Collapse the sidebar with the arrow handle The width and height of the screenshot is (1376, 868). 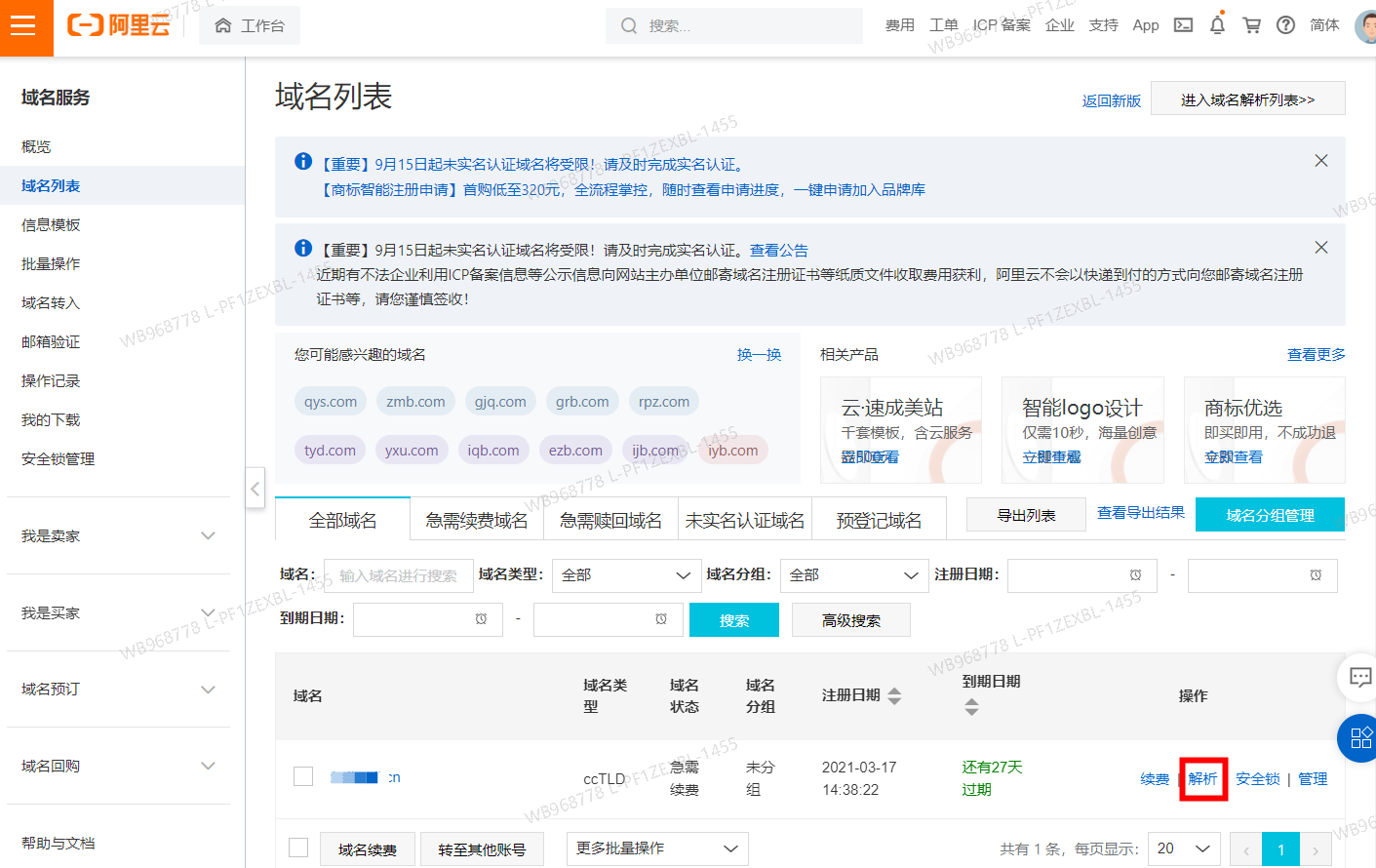tap(255, 488)
